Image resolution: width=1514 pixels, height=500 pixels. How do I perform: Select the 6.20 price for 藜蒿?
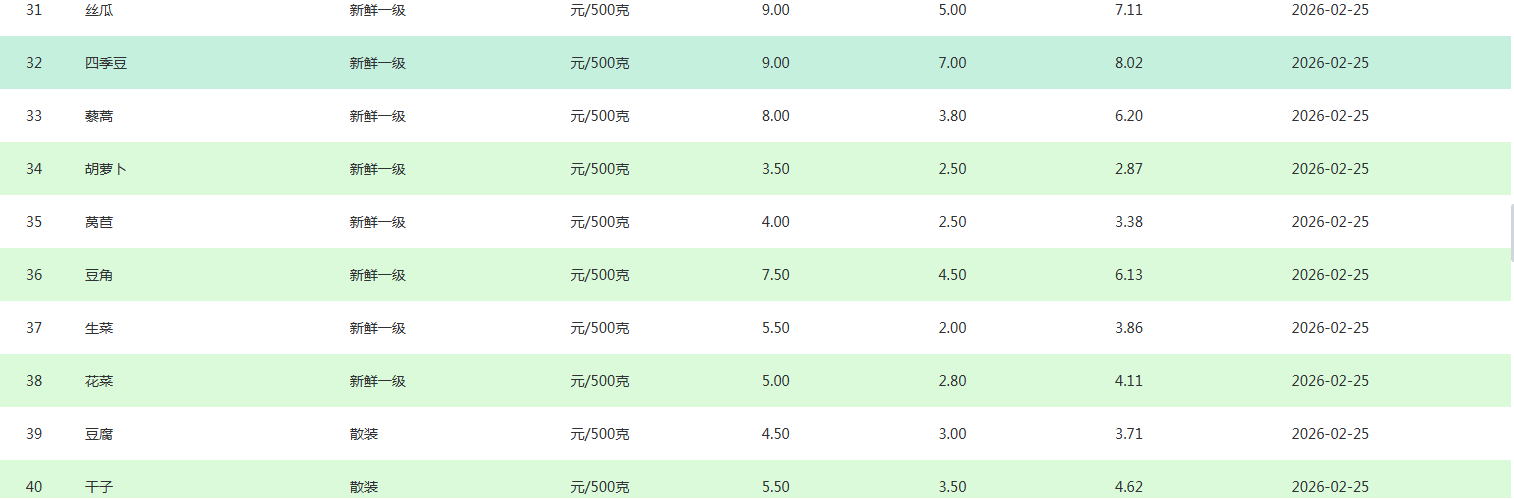click(x=1129, y=116)
